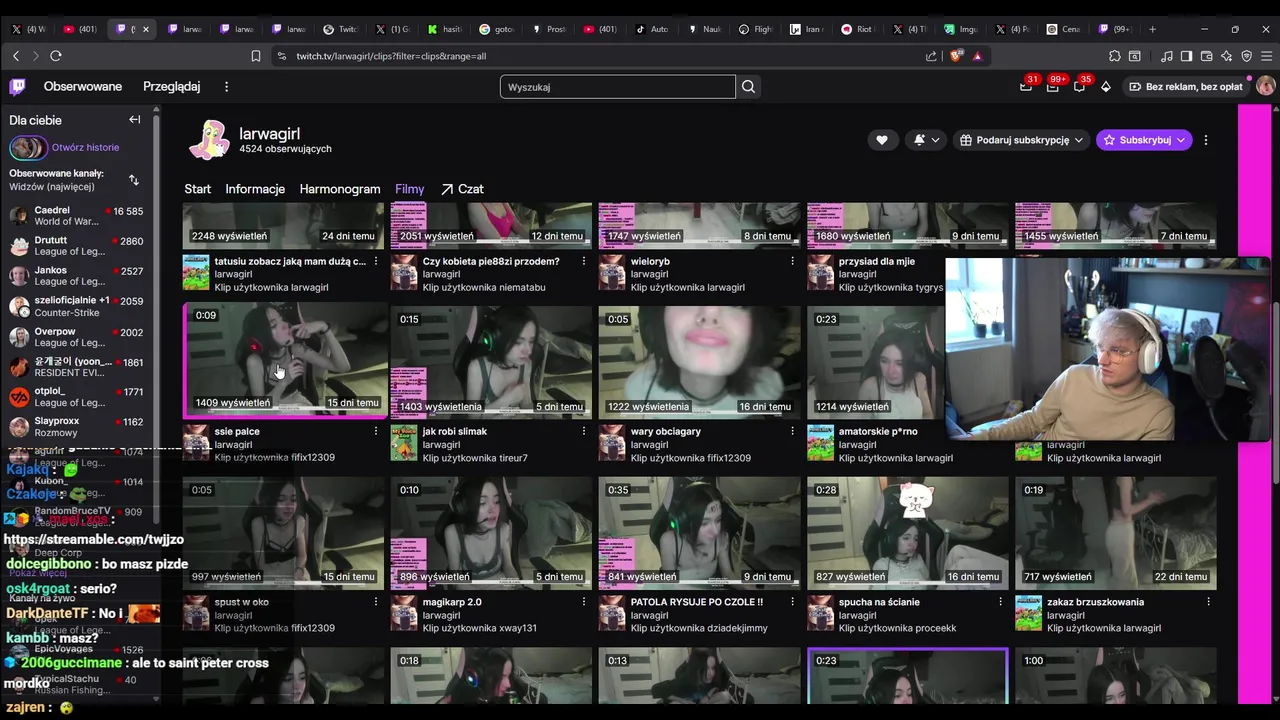
Task: Reload the page
Action: [56, 56]
